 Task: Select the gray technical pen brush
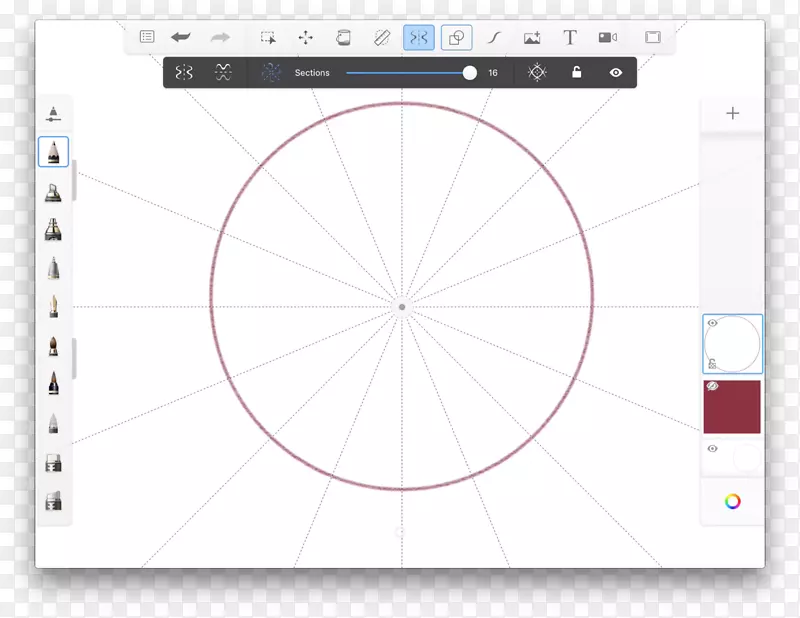53,268
